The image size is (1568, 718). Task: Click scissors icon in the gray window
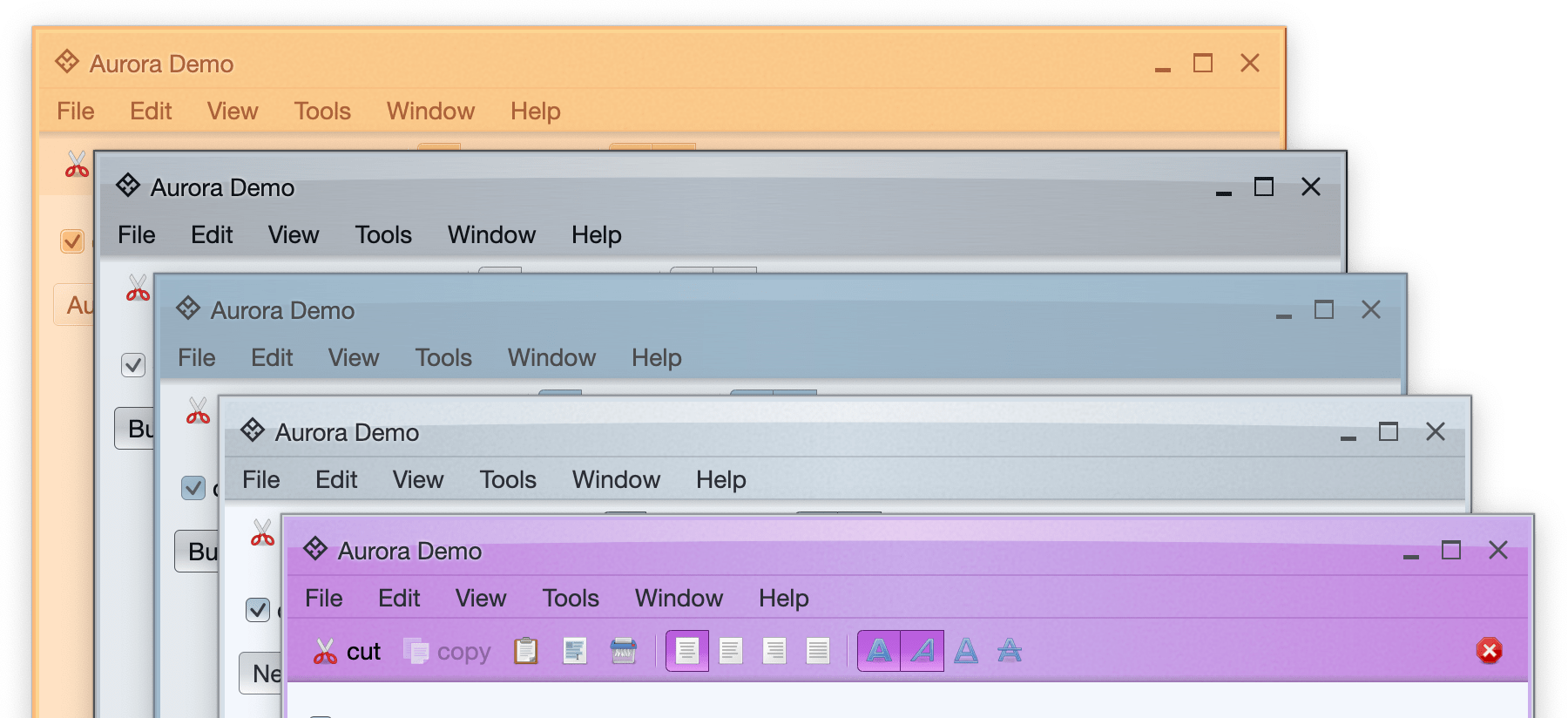[139, 288]
